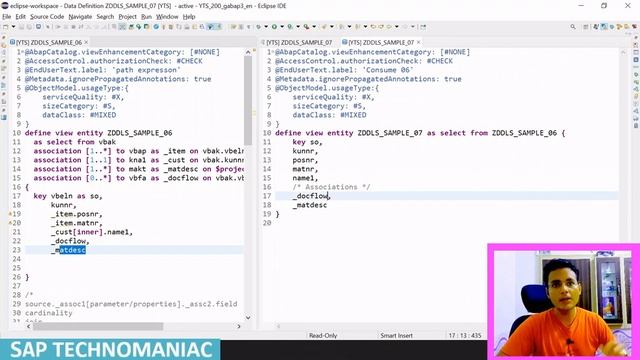
Task: Toggle the Smart Insert mode indicator
Action: pyautogui.click(x=396, y=336)
